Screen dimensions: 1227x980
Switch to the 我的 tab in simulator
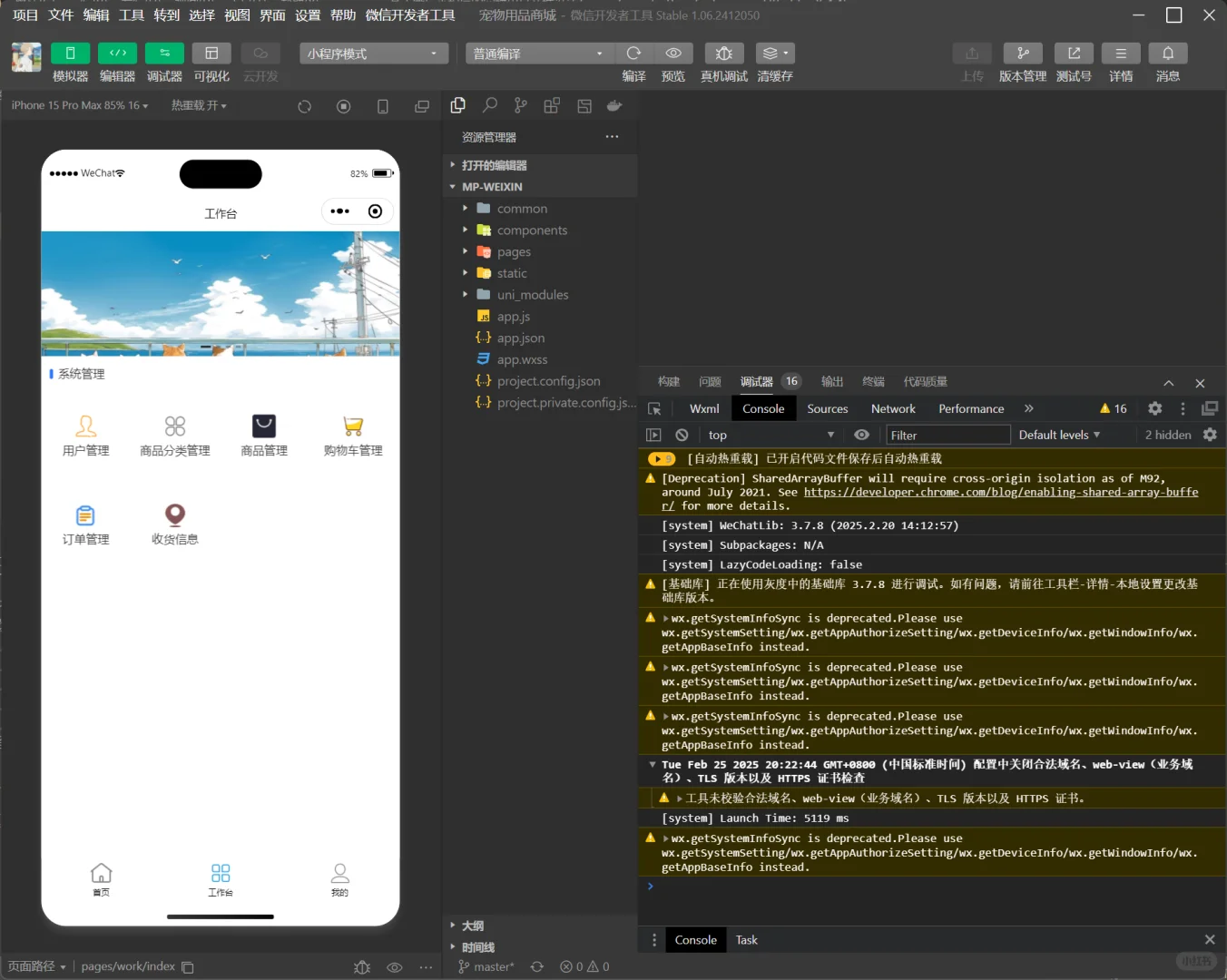339,879
